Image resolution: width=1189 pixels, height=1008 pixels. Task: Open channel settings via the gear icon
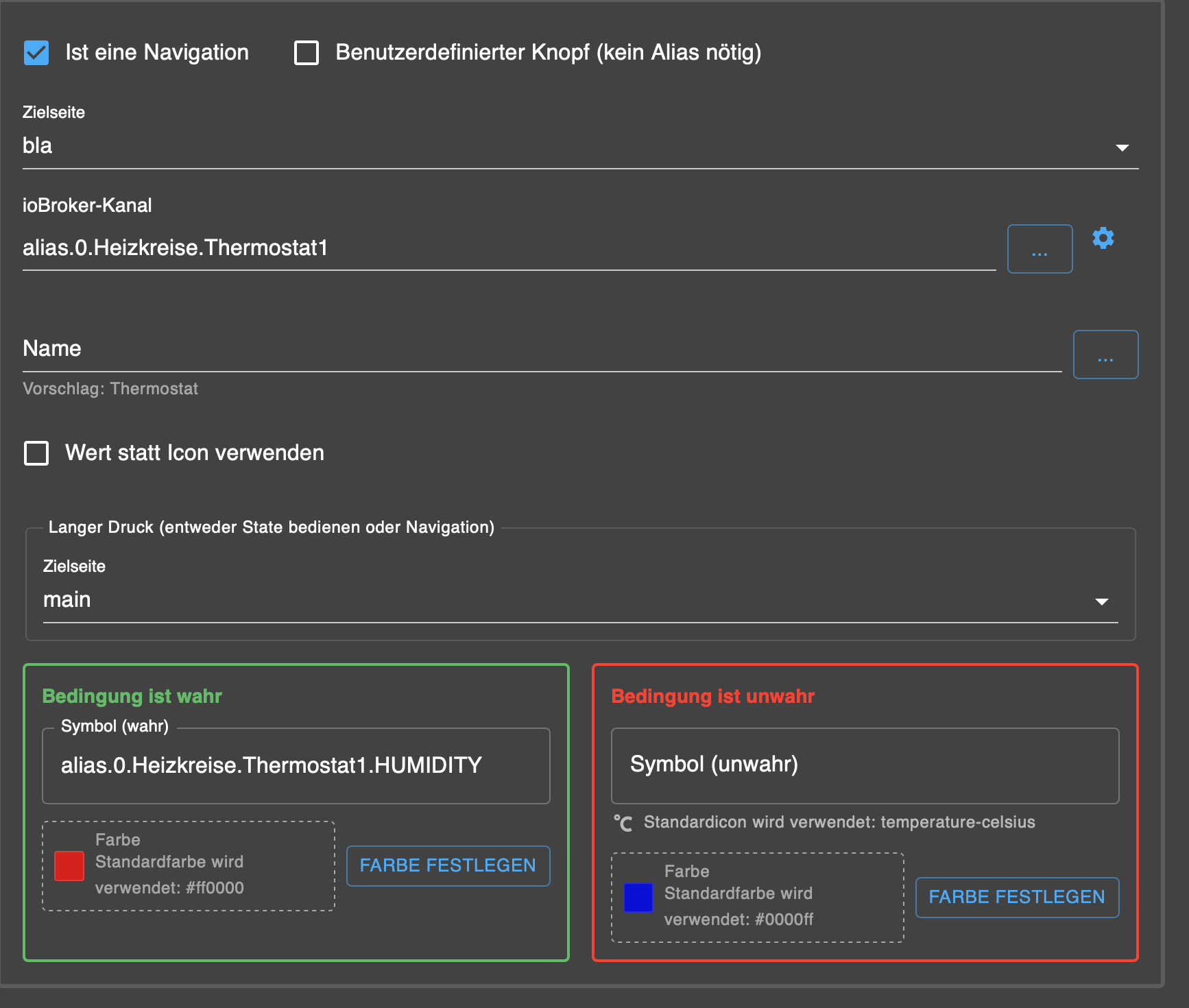pyautogui.click(x=1103, y=238)
